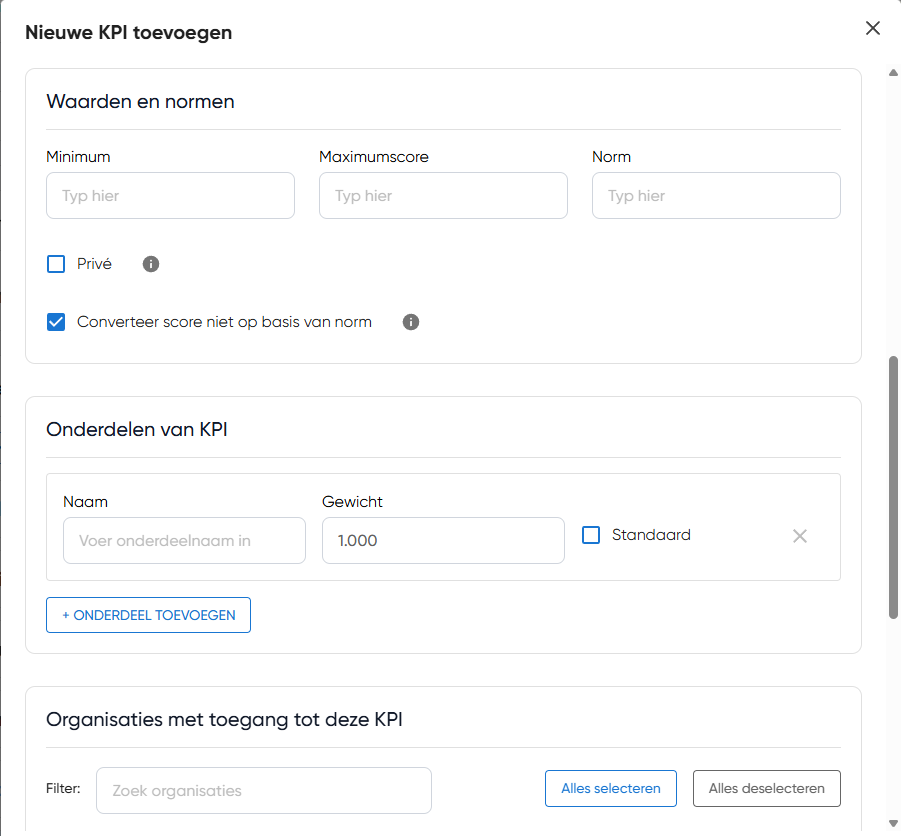The image size is (901, 836).
Task: Click info icon next to Privé
Action: pos(151,264)
